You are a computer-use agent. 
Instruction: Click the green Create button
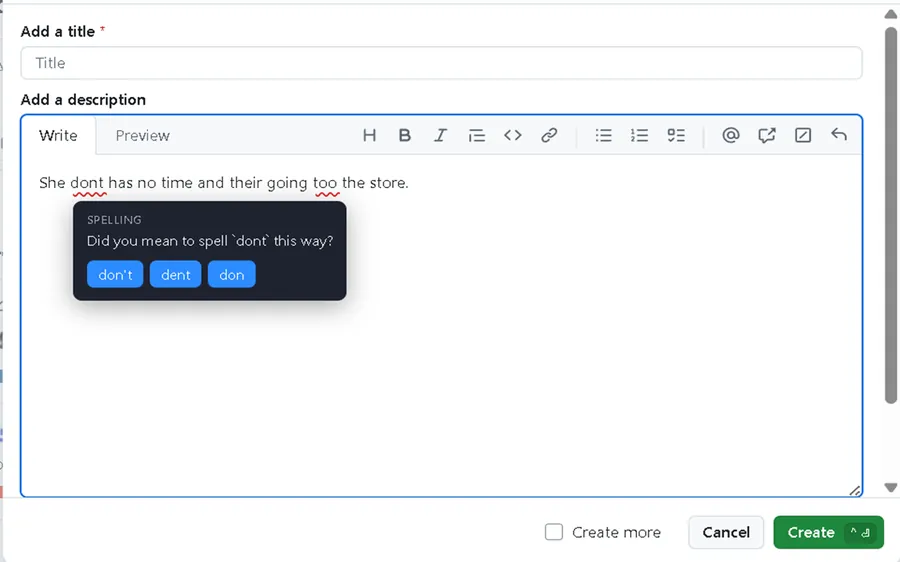tap(828, 532)
